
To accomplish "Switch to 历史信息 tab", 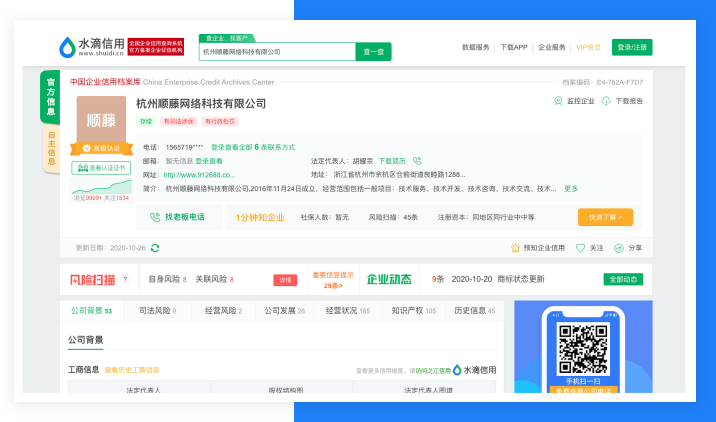I will 475,311.
